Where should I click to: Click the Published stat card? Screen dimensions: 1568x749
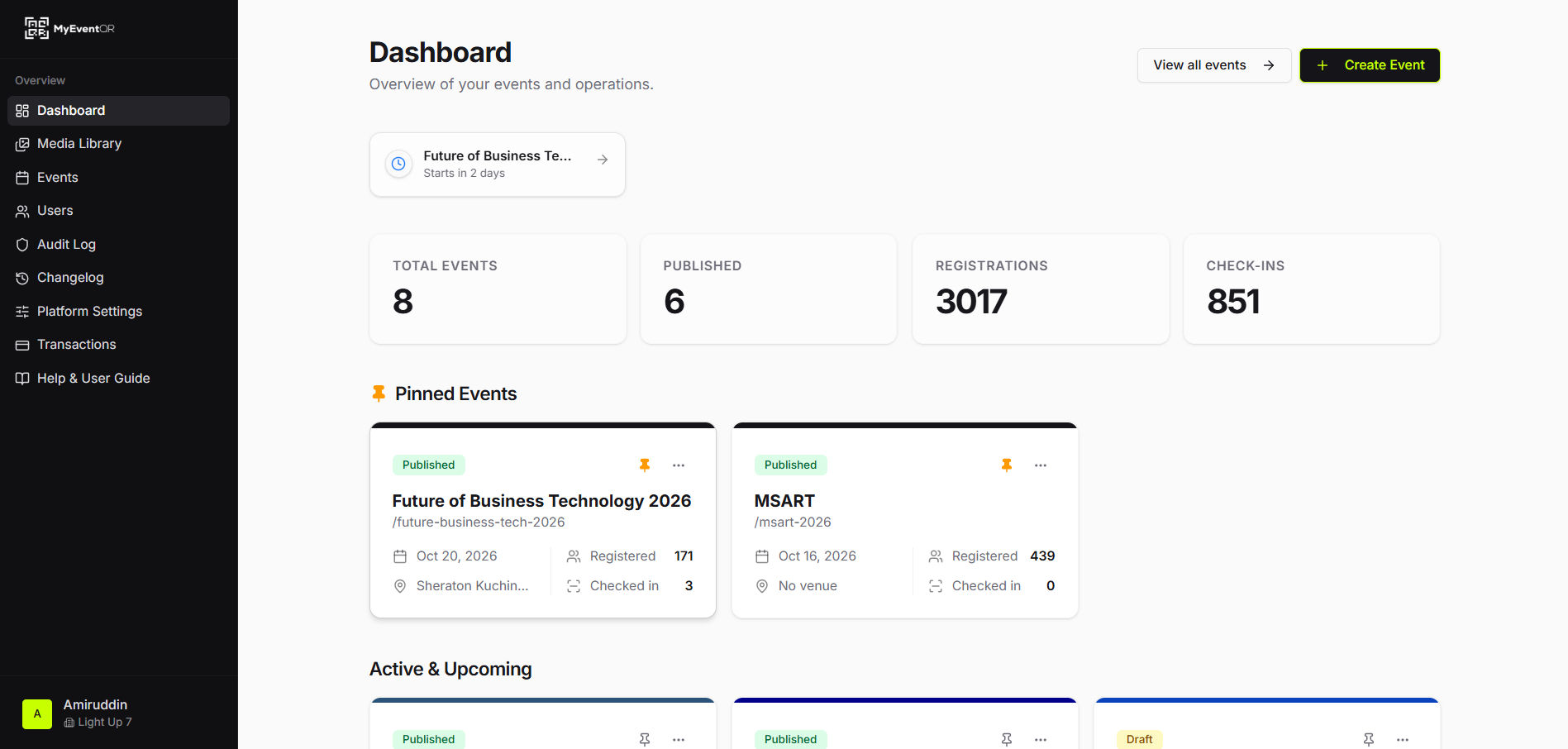(769, 289)
